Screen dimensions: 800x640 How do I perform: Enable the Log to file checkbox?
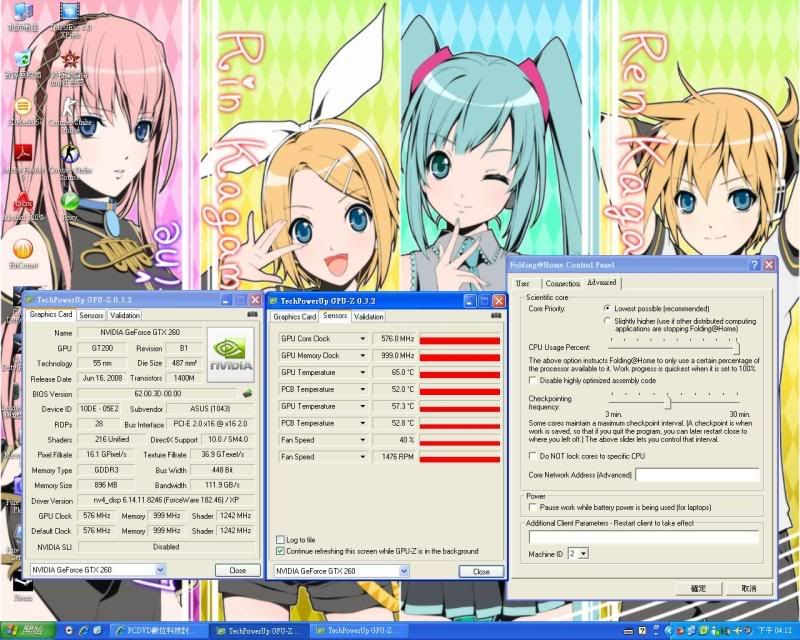click(280, 539)
